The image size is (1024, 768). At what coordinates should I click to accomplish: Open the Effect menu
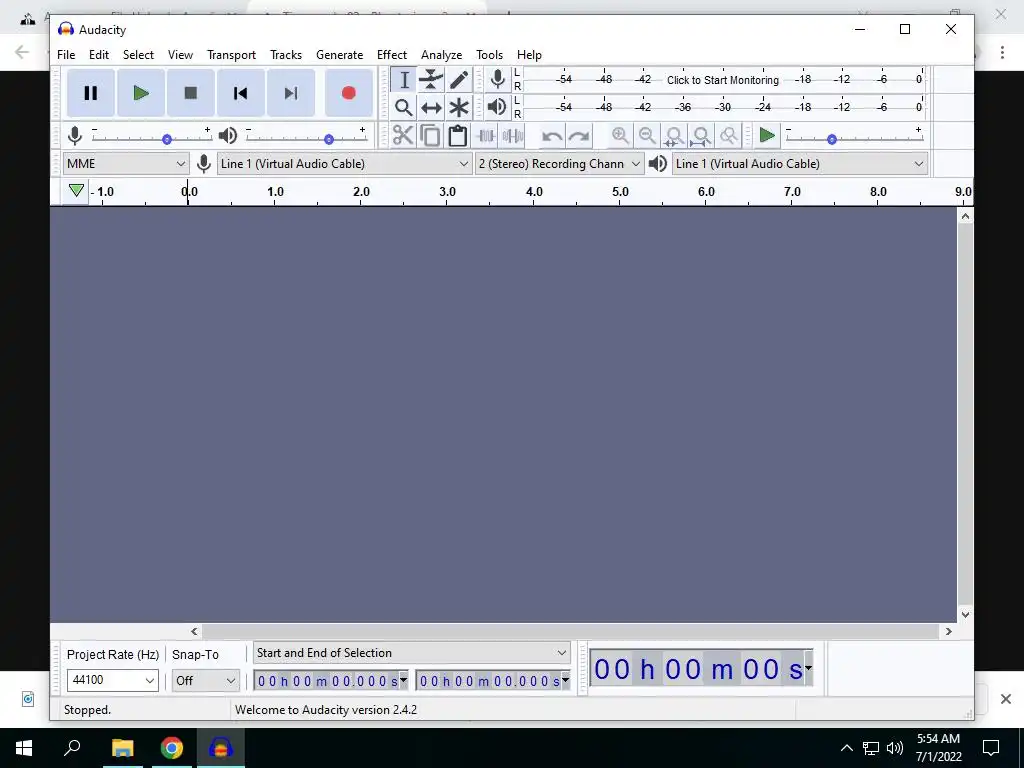[392, 55]
